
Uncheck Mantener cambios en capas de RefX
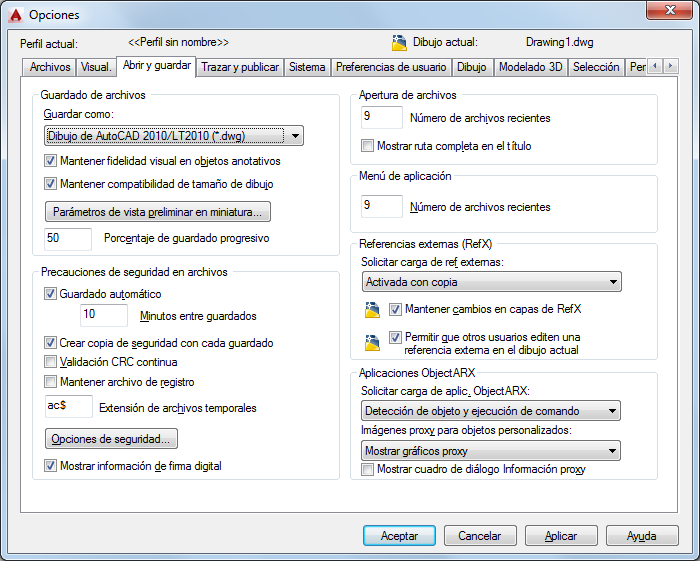[395, 309]
